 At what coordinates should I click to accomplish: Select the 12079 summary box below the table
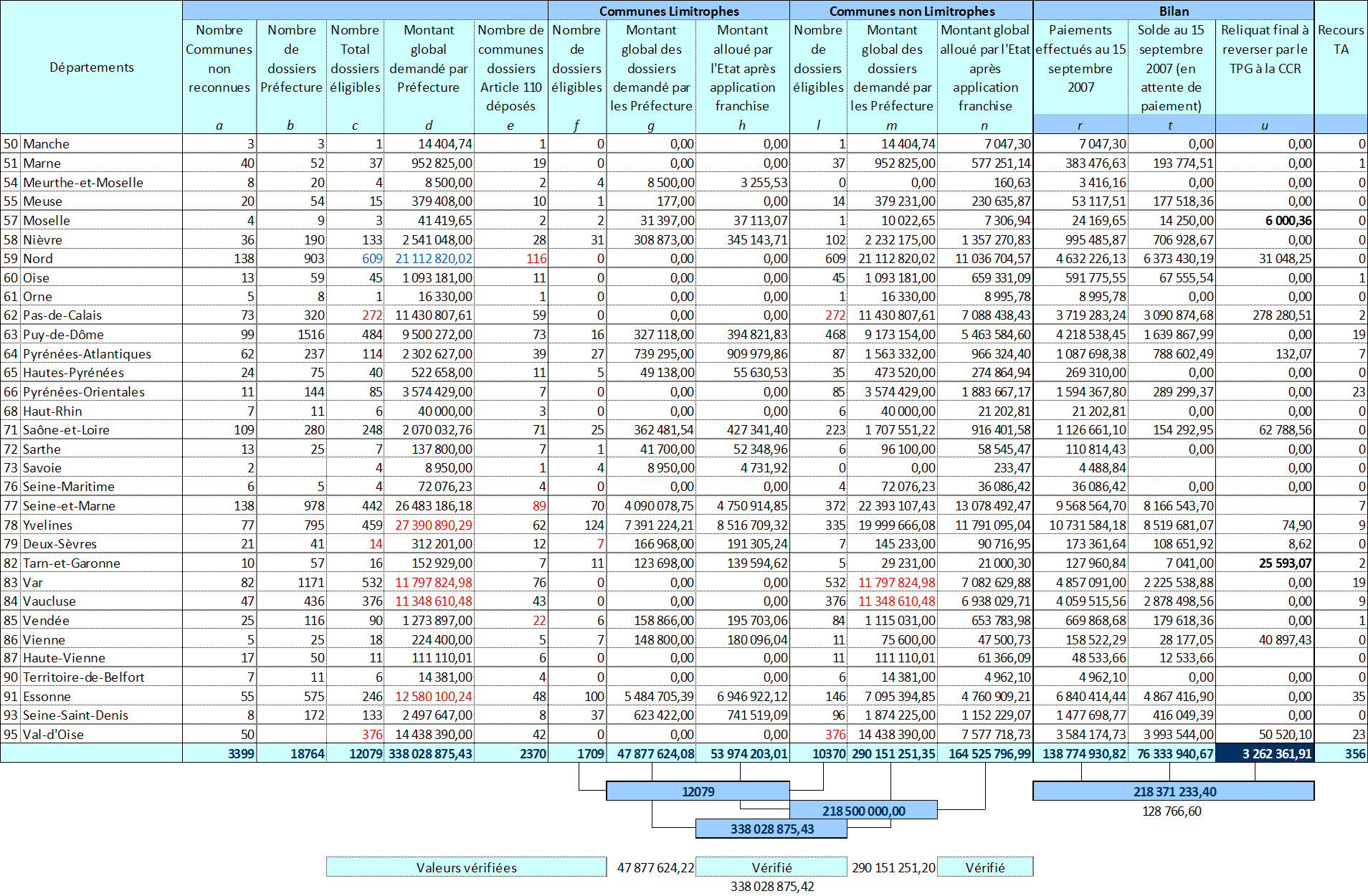(698, 791)
